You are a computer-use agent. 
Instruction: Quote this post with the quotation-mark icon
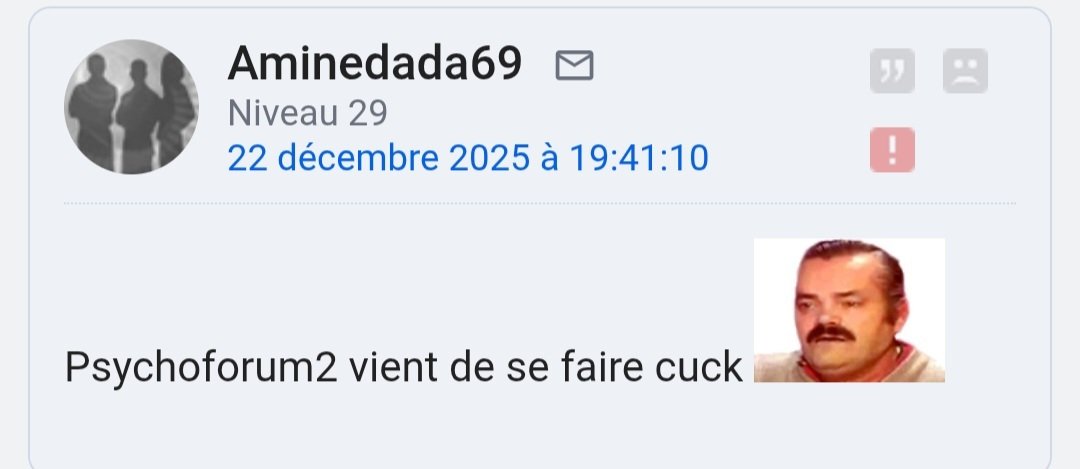pyautogui.click(x=892, y=70)
